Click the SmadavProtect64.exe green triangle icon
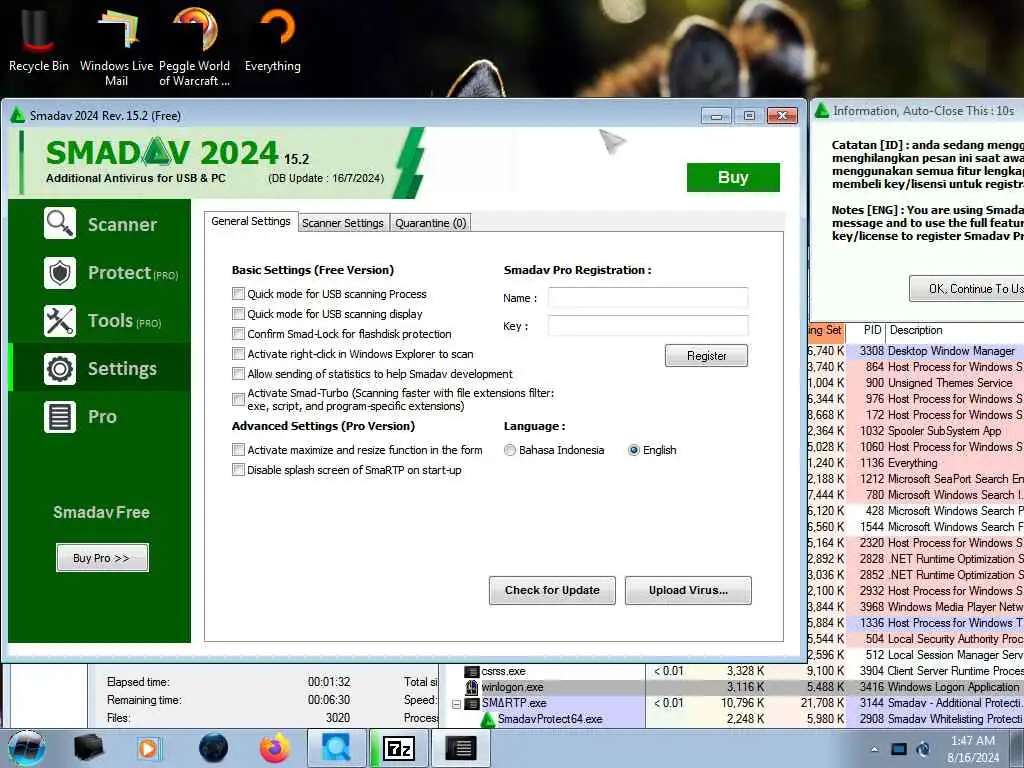Viewport: 1024px width, 768px height. click(x=488, y=720)
